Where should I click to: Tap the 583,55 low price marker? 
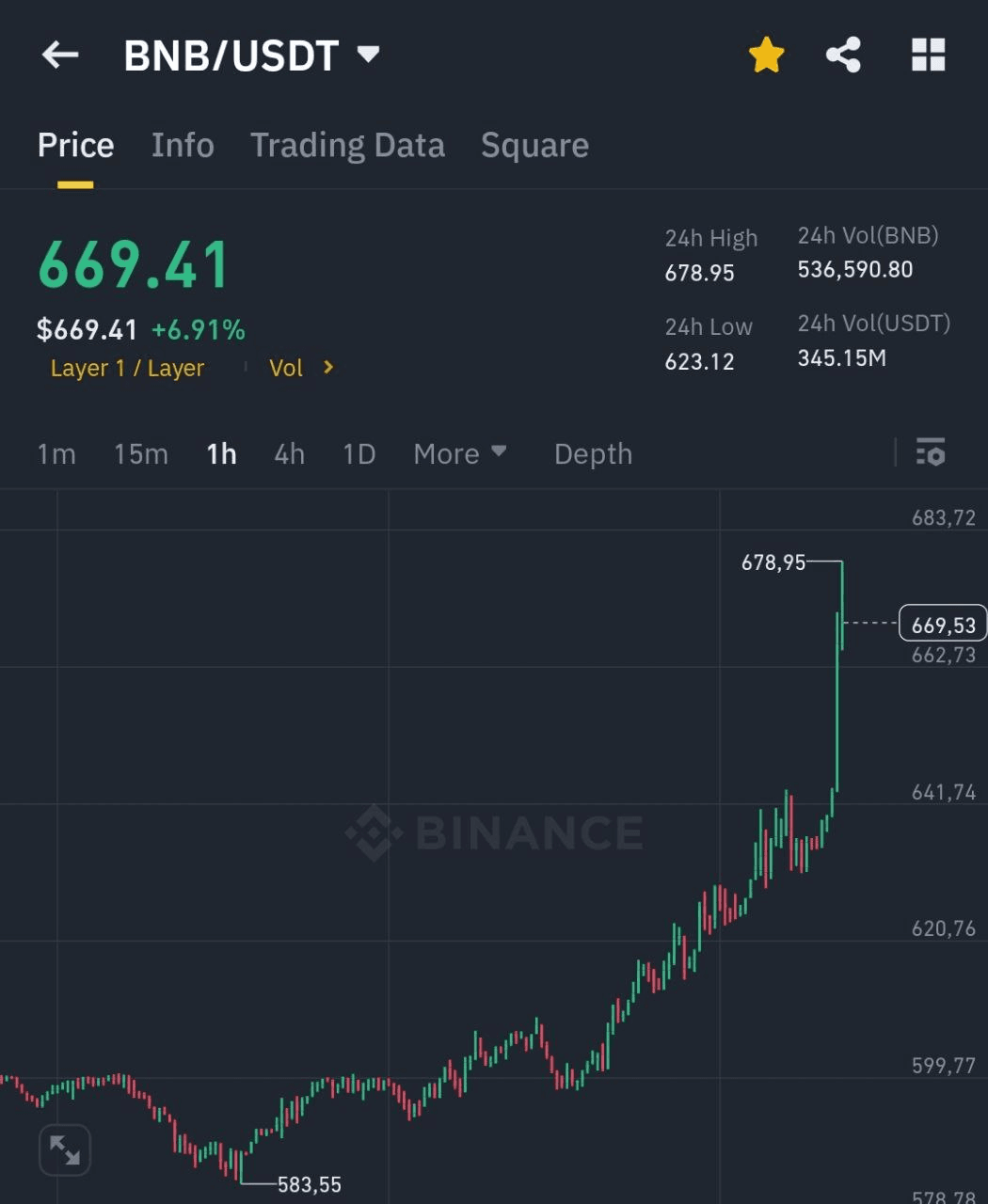click(310, 1184)
